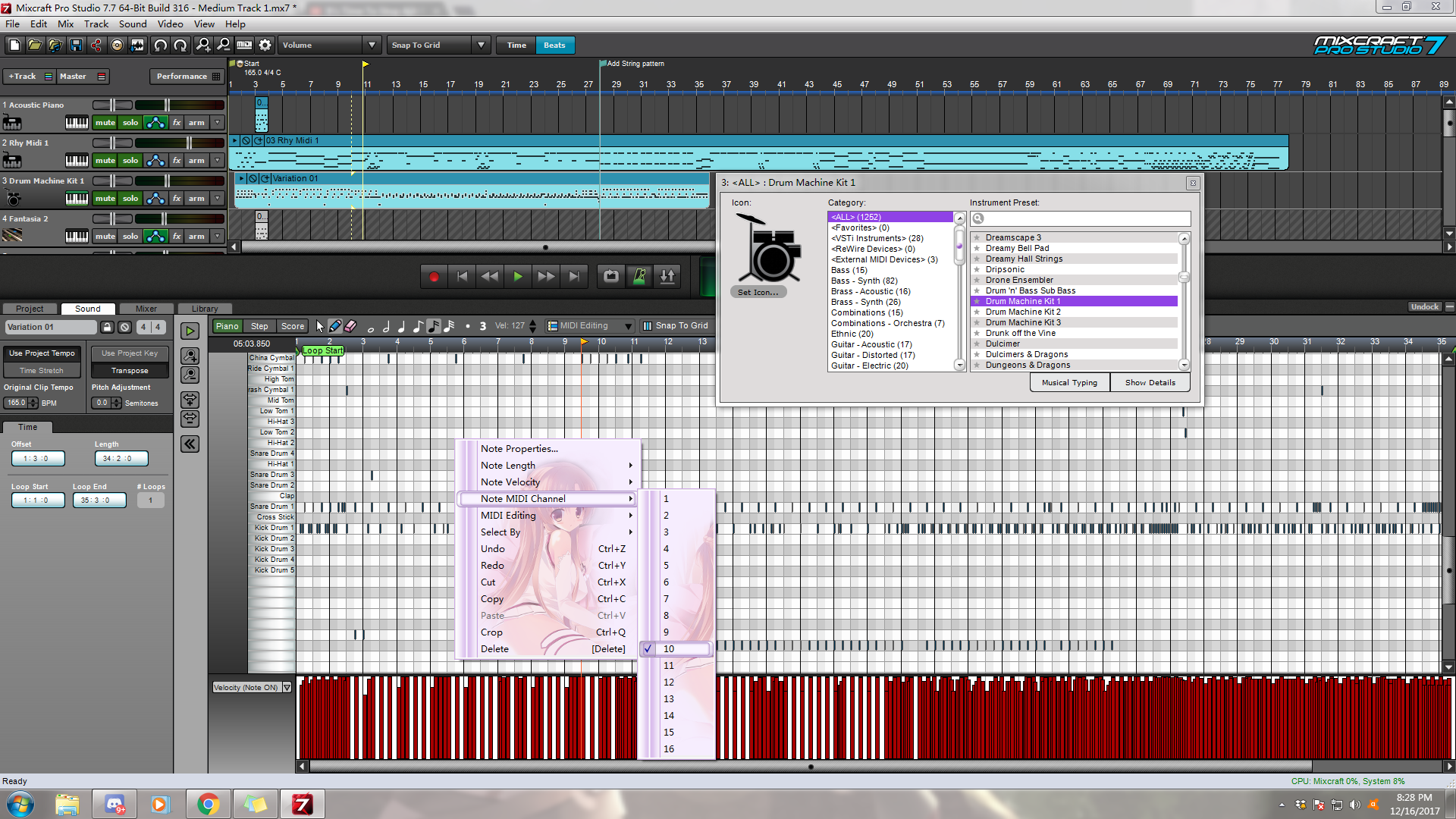The image size is (1456, 819).
Task: Open MIDI settings with the MIDI keyboard icon
Action: [x=244, y=45]
